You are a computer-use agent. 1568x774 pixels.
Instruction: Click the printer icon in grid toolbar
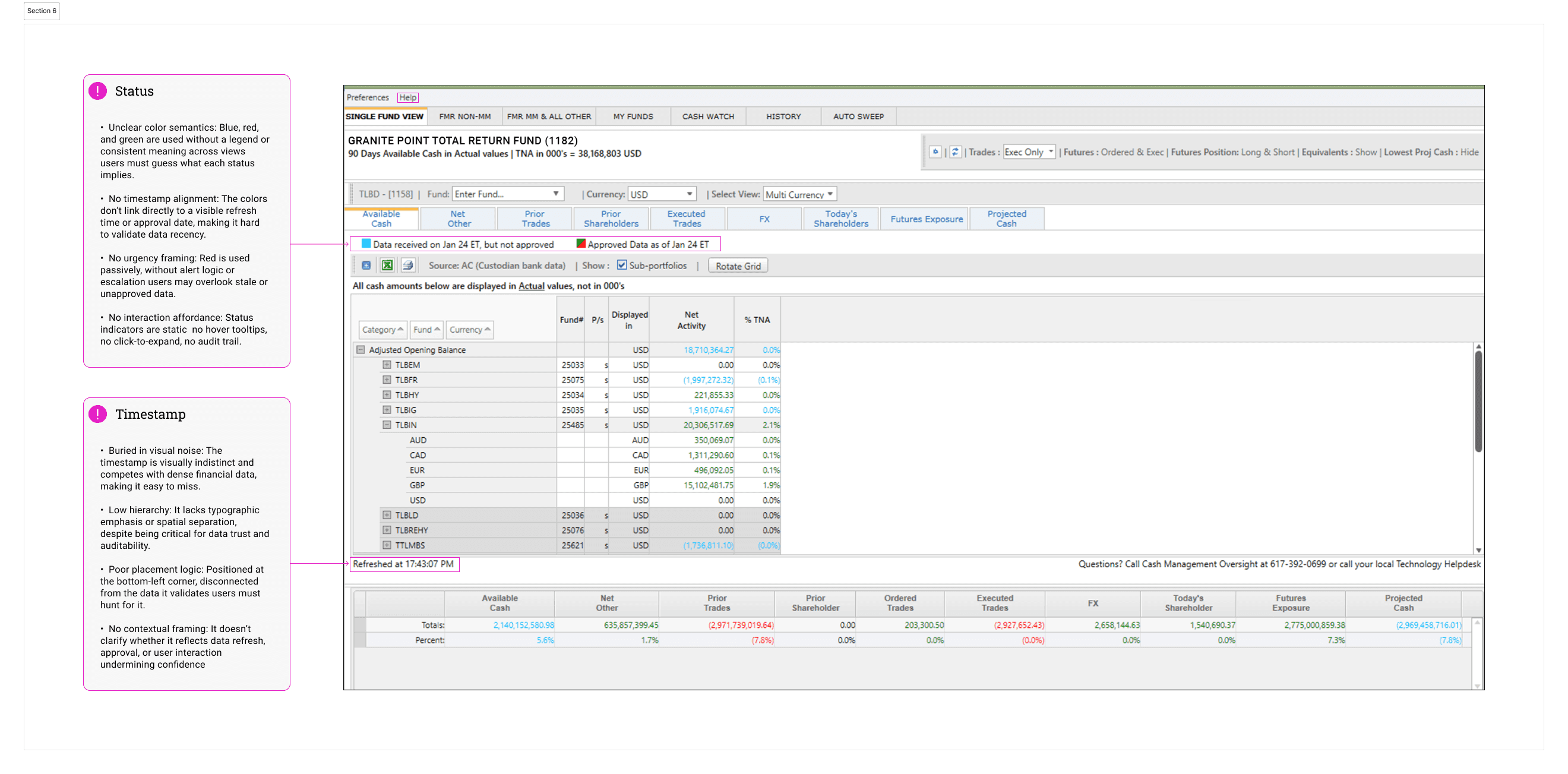(x=408, y=265)
